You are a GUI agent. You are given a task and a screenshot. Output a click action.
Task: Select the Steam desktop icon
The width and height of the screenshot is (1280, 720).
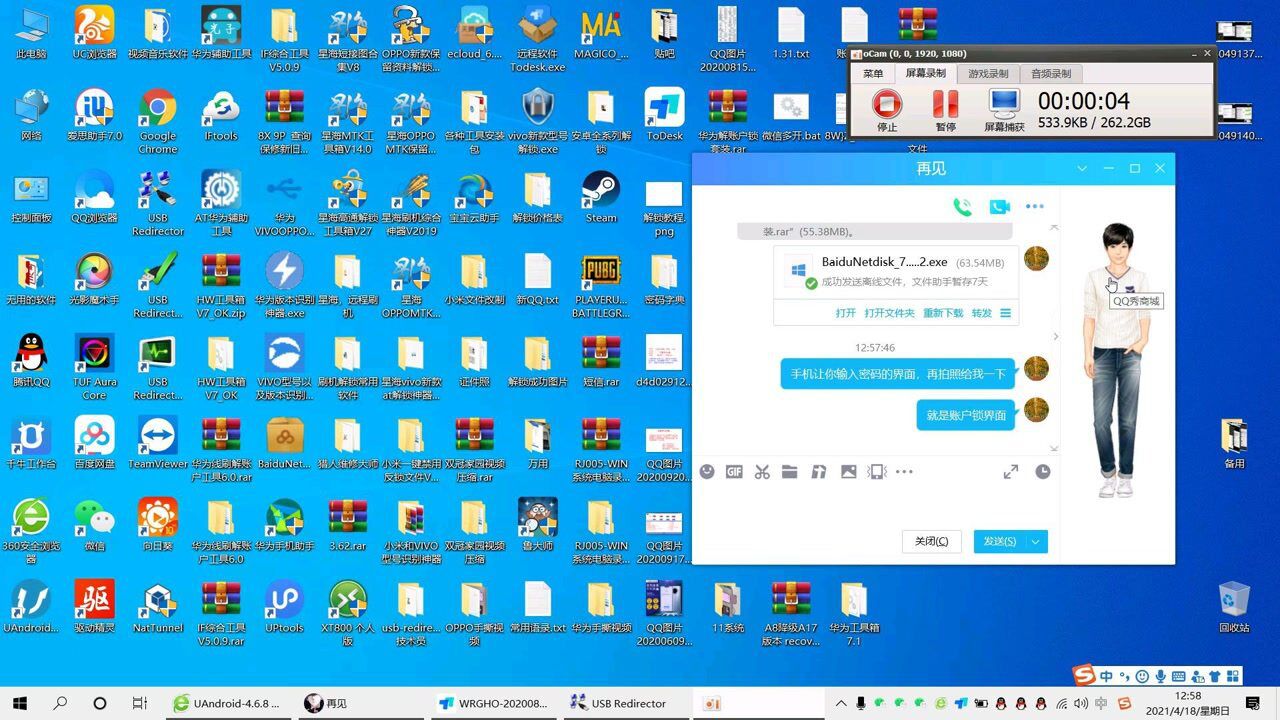coord(601,196)
